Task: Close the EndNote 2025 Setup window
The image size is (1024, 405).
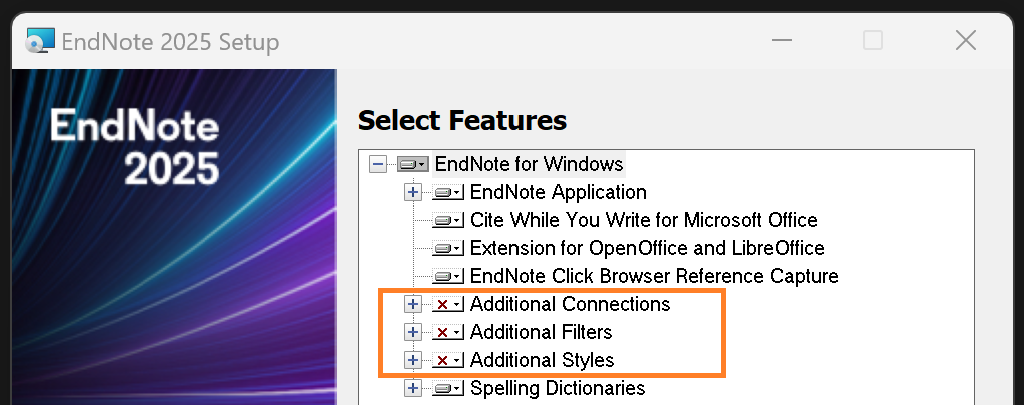Action: click(x=965, y=40)
